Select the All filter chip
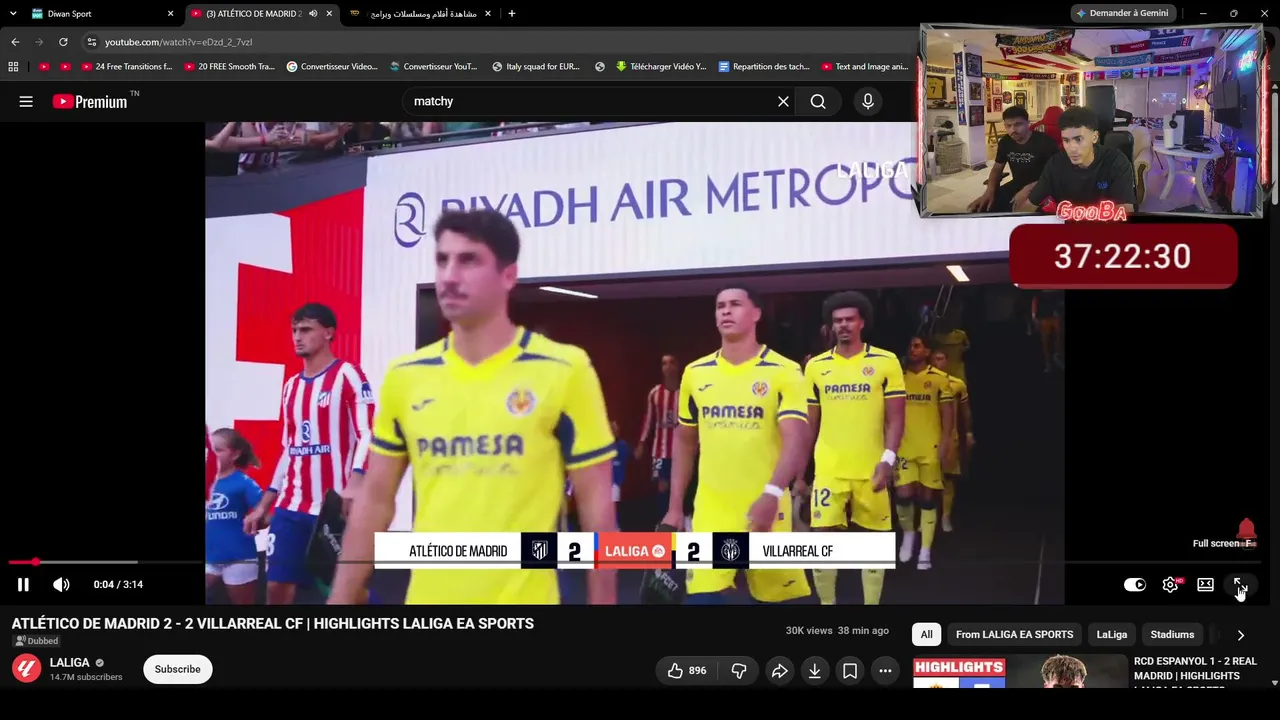The height and width of the screenshot is (720, 1280). point(927,635)
